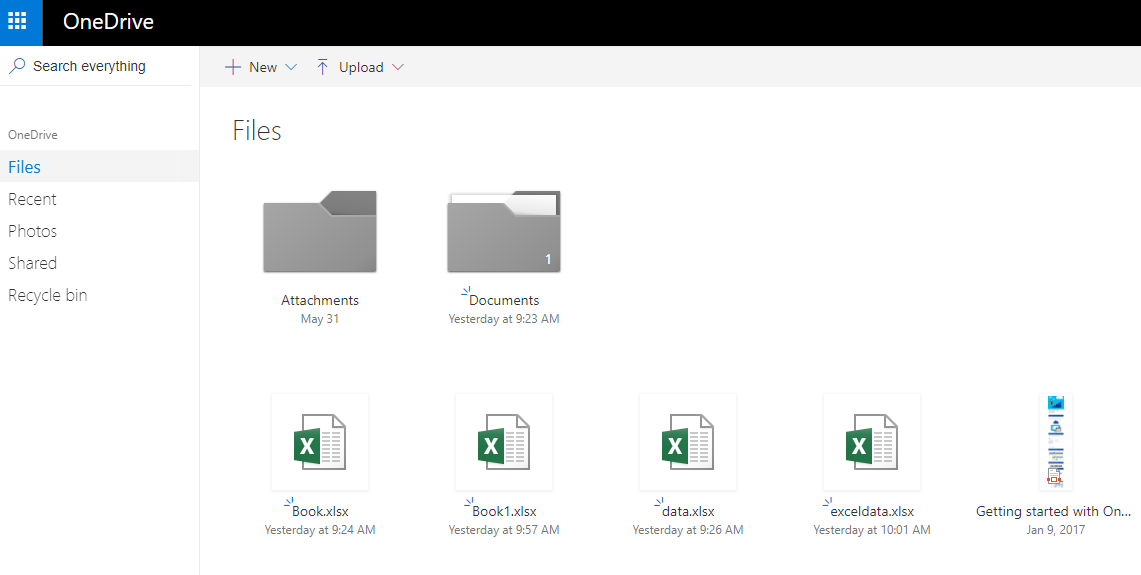The width and height of the screenshot is (1141, 575).
Task: Click the OneDrive sidebar section label
Action: [x=33, y=135]
